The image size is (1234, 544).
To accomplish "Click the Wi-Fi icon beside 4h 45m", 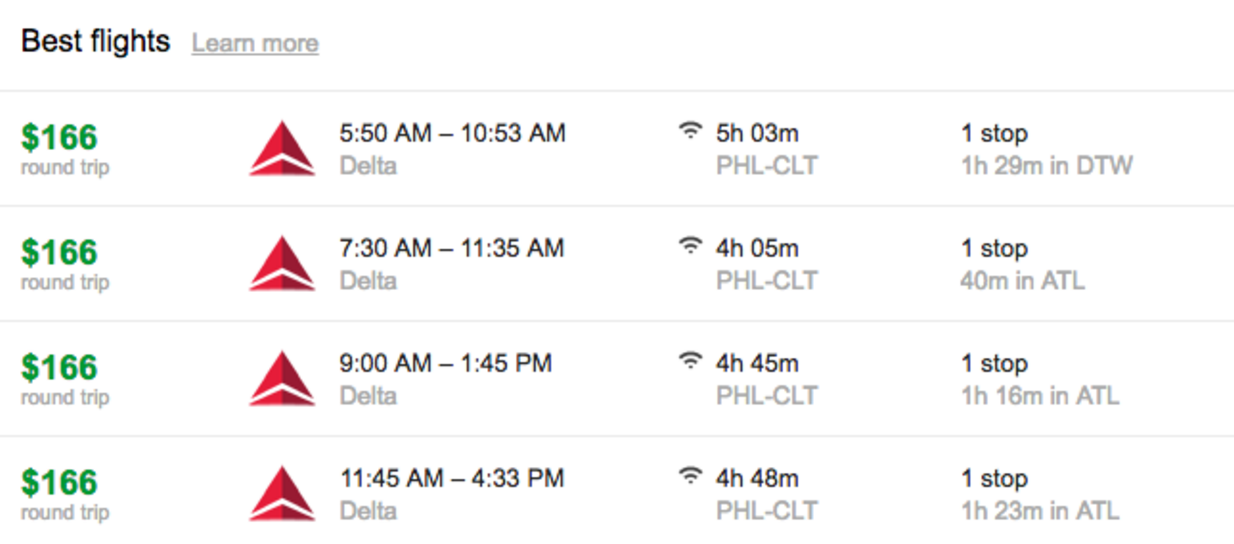I will (690, 361).
